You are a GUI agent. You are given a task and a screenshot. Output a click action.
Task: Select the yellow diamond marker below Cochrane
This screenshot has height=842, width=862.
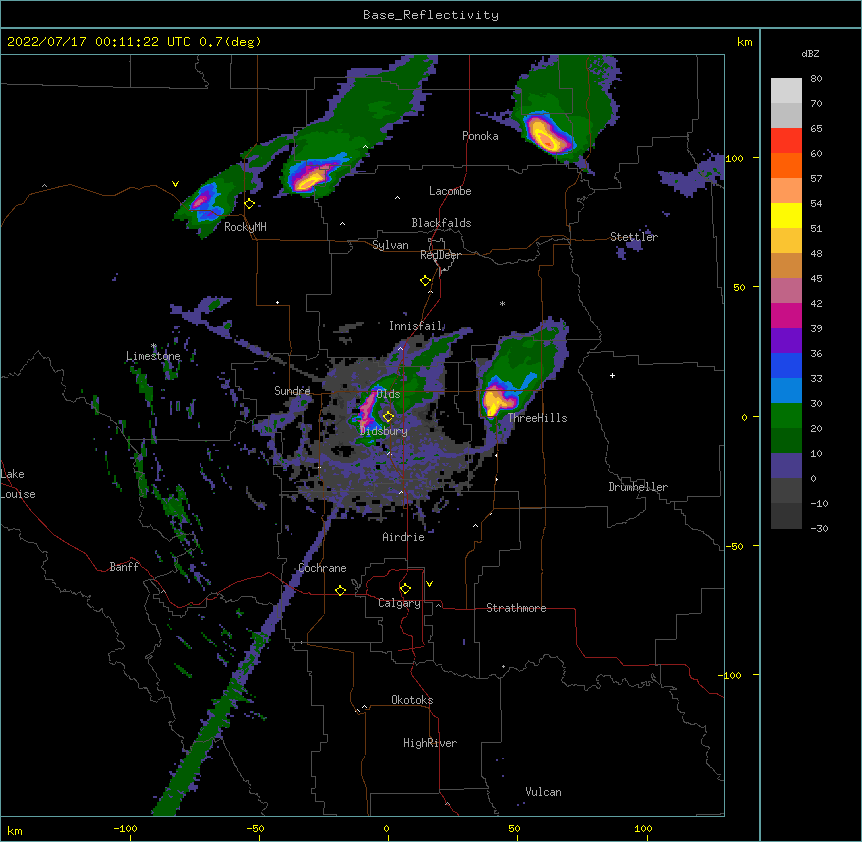point(340,590)
